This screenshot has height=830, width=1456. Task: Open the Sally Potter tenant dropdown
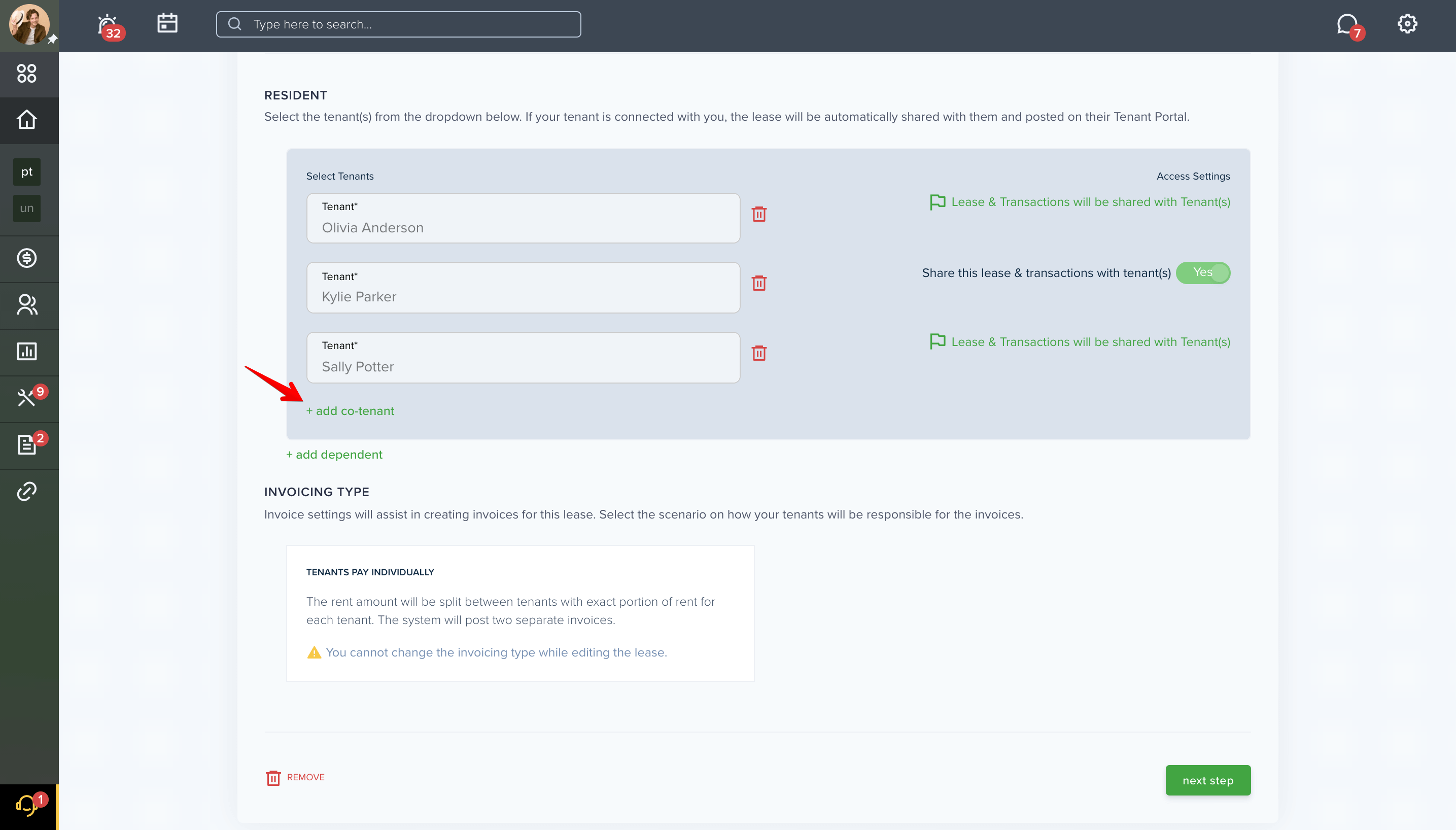(x=523, y=358)
